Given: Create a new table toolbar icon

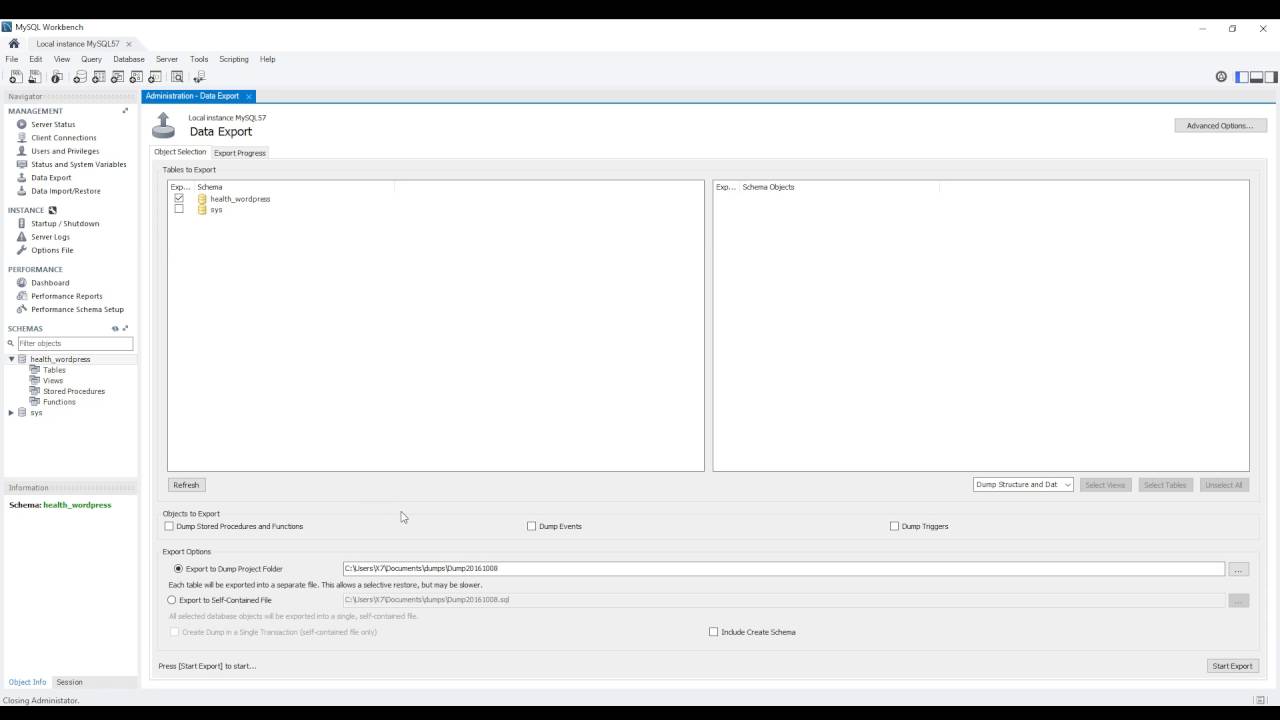Looking at the screenshot, I should coord(99,76).
